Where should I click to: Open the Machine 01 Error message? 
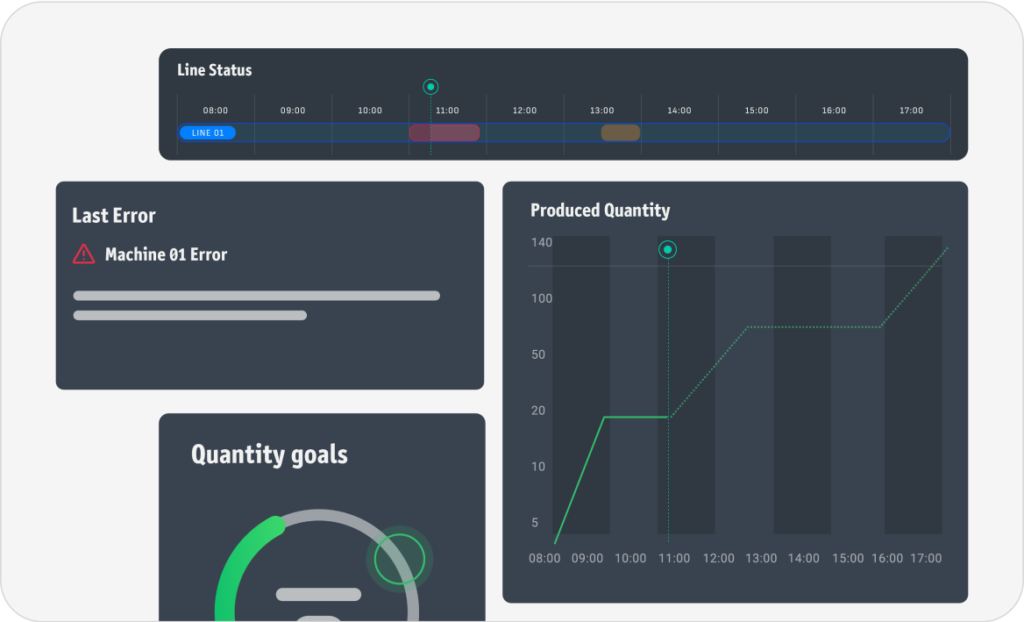coord(166,255)
